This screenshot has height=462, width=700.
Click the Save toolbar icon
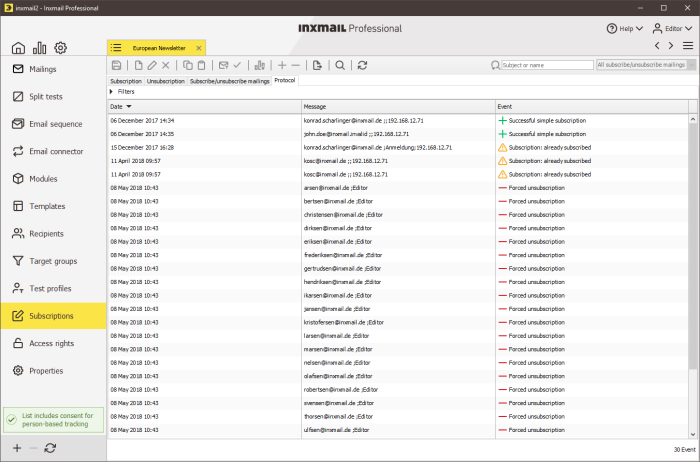(117, 65)
